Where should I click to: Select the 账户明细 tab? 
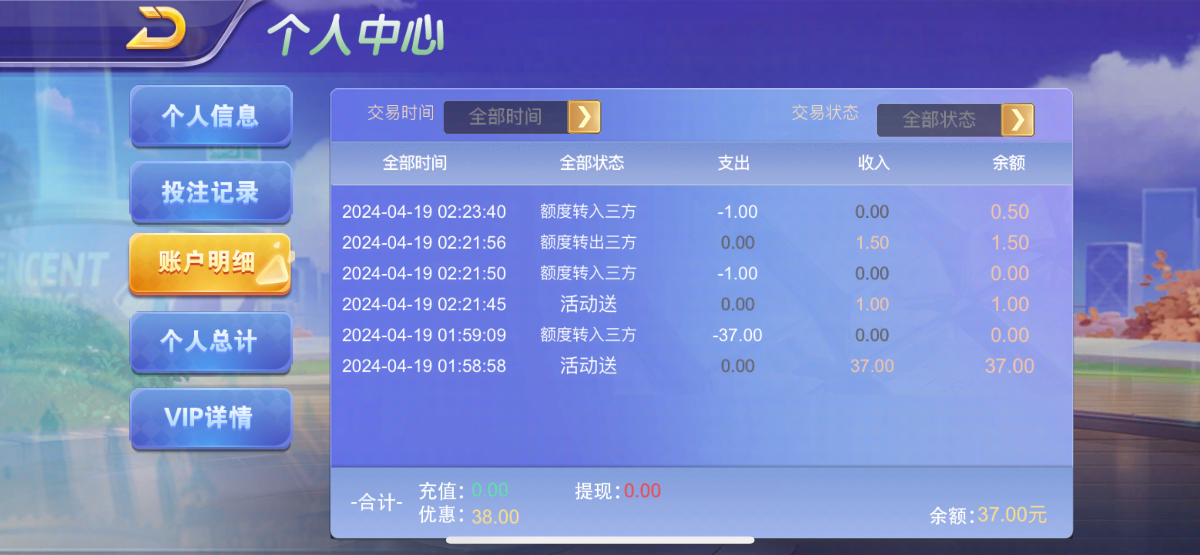[x=208, y=264]
